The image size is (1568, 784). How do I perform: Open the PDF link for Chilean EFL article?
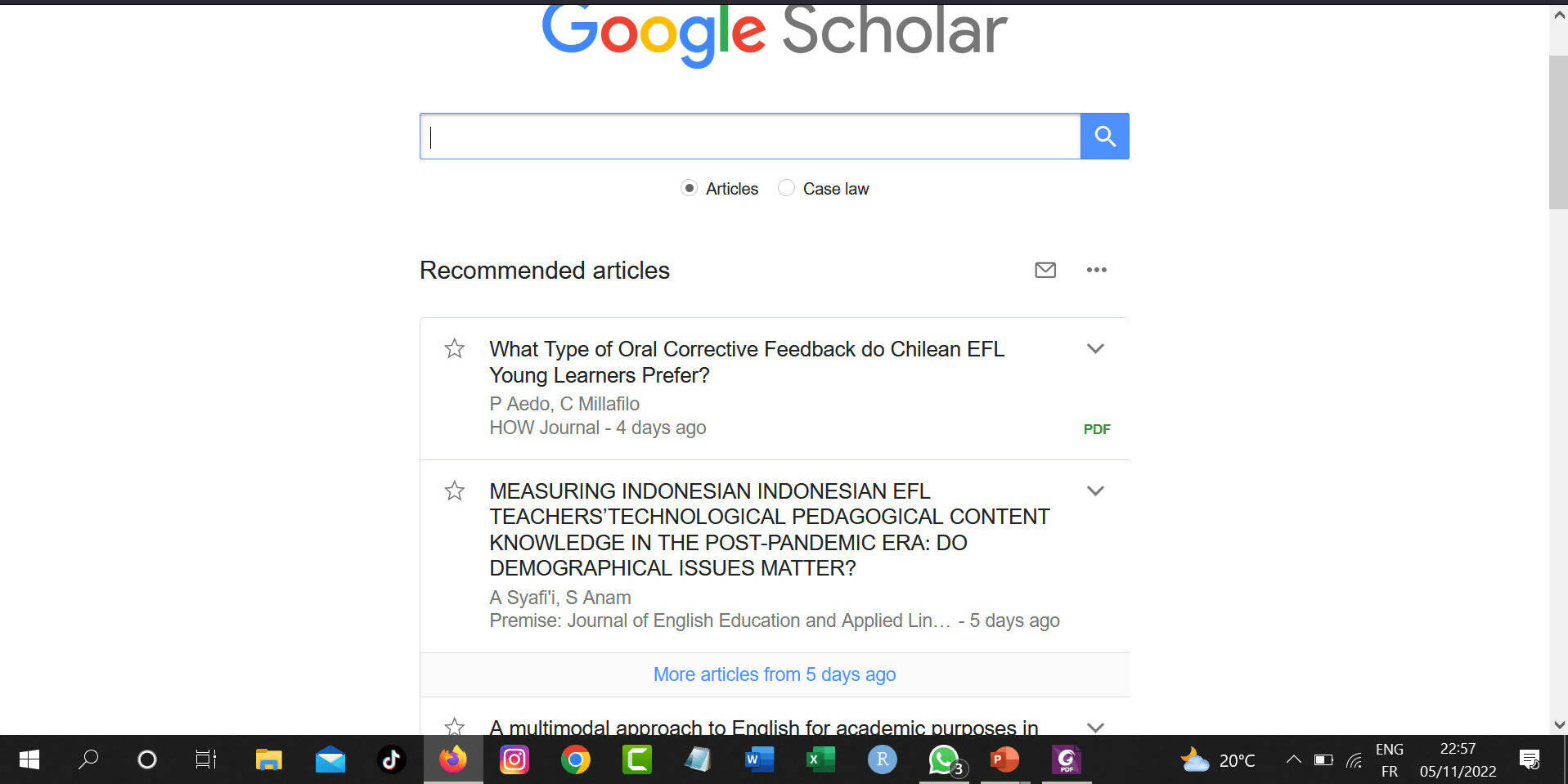[x=1097, y=429]
